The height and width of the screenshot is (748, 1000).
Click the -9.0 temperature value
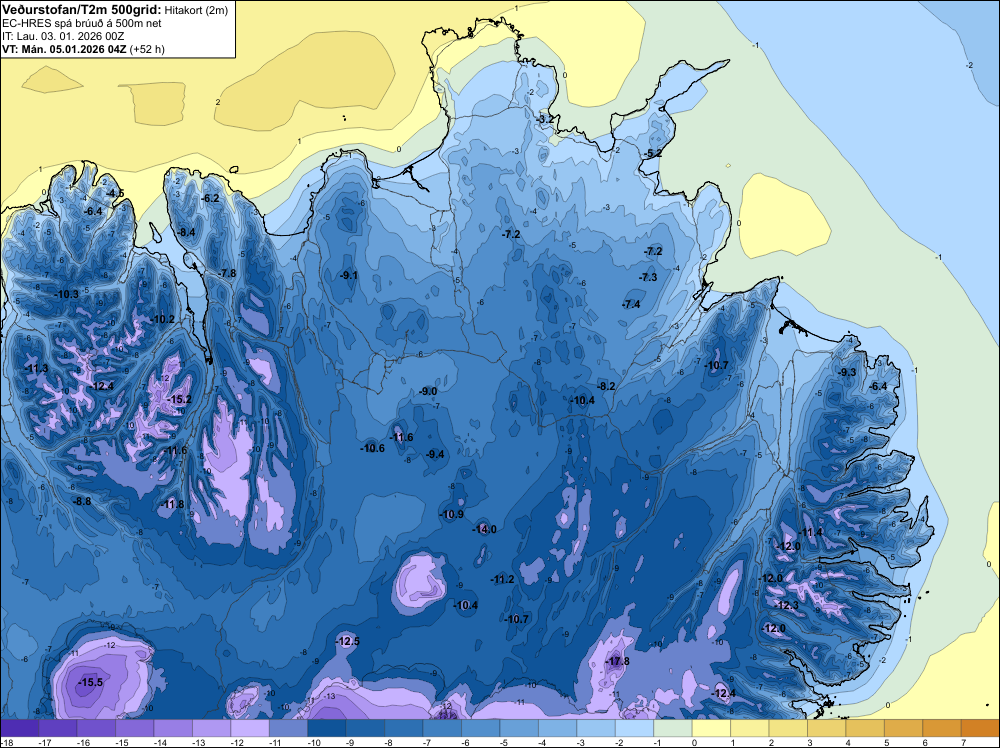[427, 391]
